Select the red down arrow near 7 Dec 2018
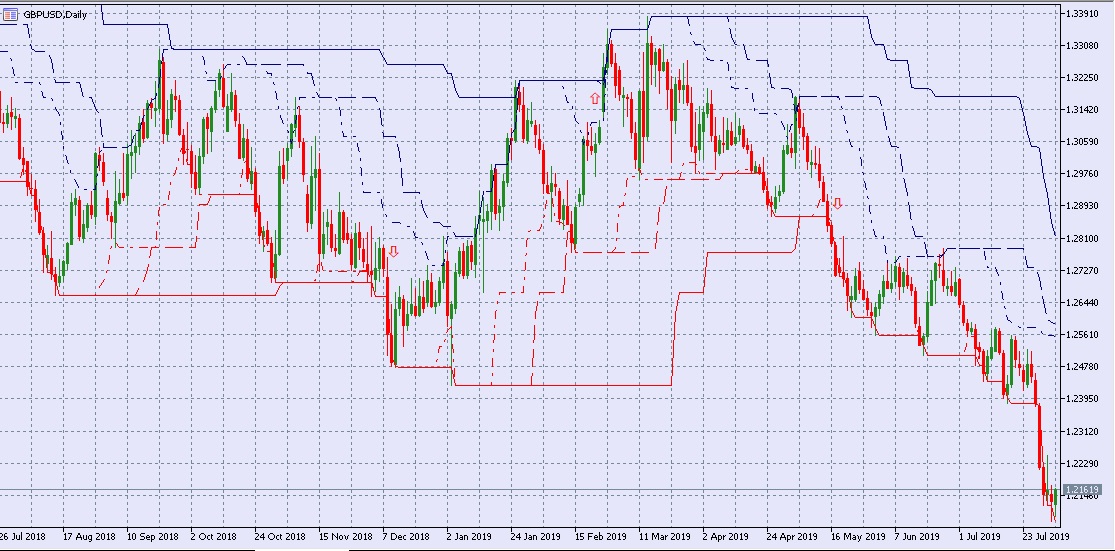The image size is (1115, 551). (x=393, y=252)
